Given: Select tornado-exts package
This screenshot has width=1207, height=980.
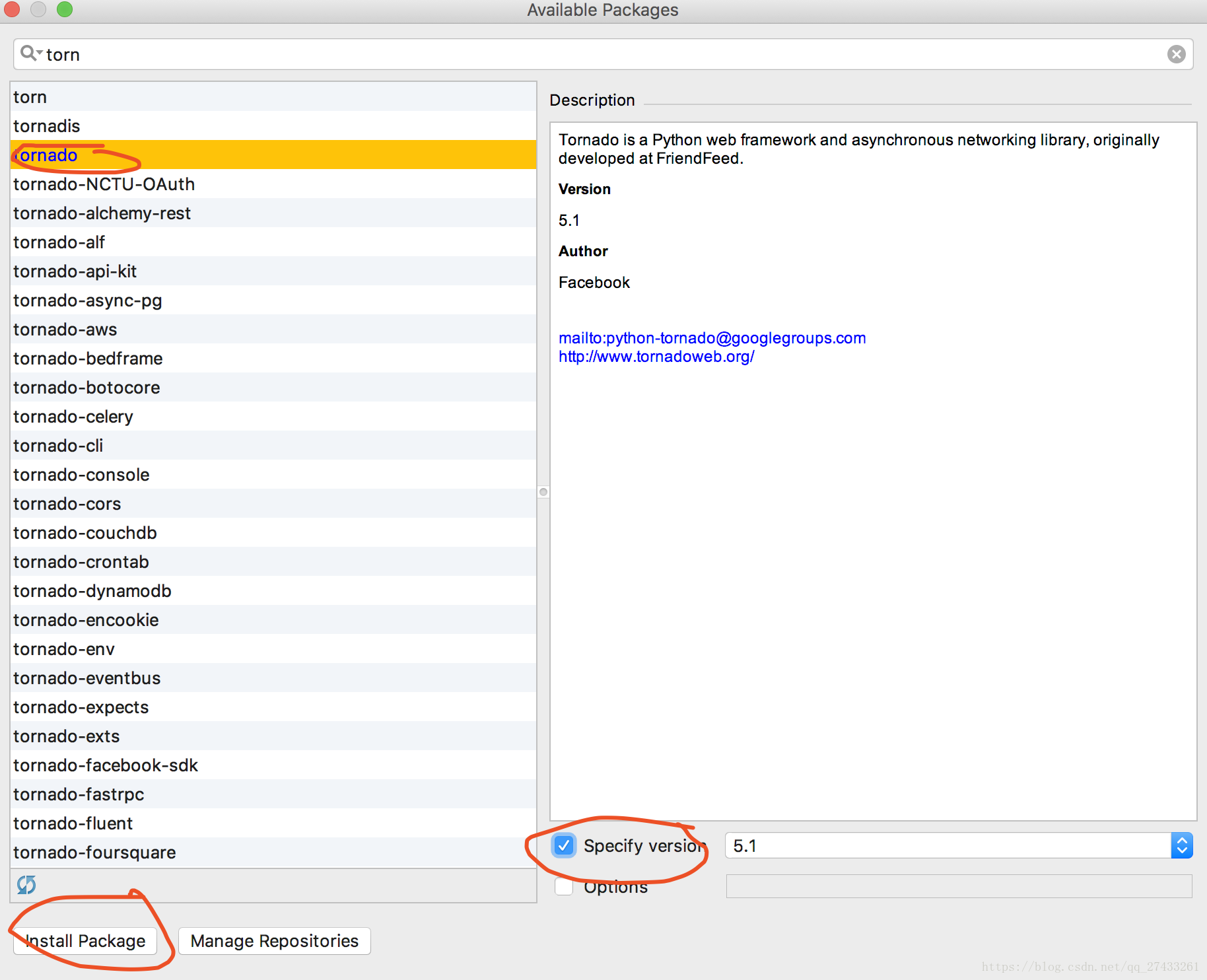Looking at the screenshot, I should click(x=273, y=736).
